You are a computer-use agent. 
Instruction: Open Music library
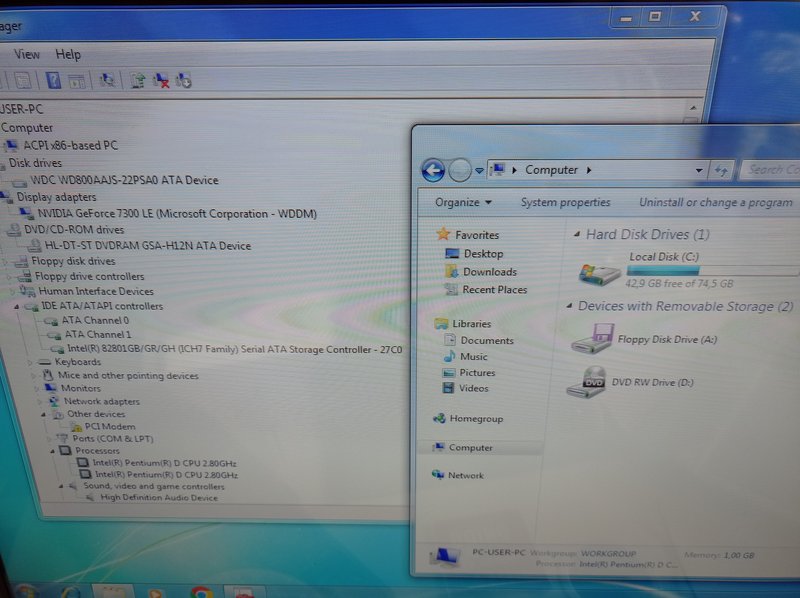tap(473, 357)
